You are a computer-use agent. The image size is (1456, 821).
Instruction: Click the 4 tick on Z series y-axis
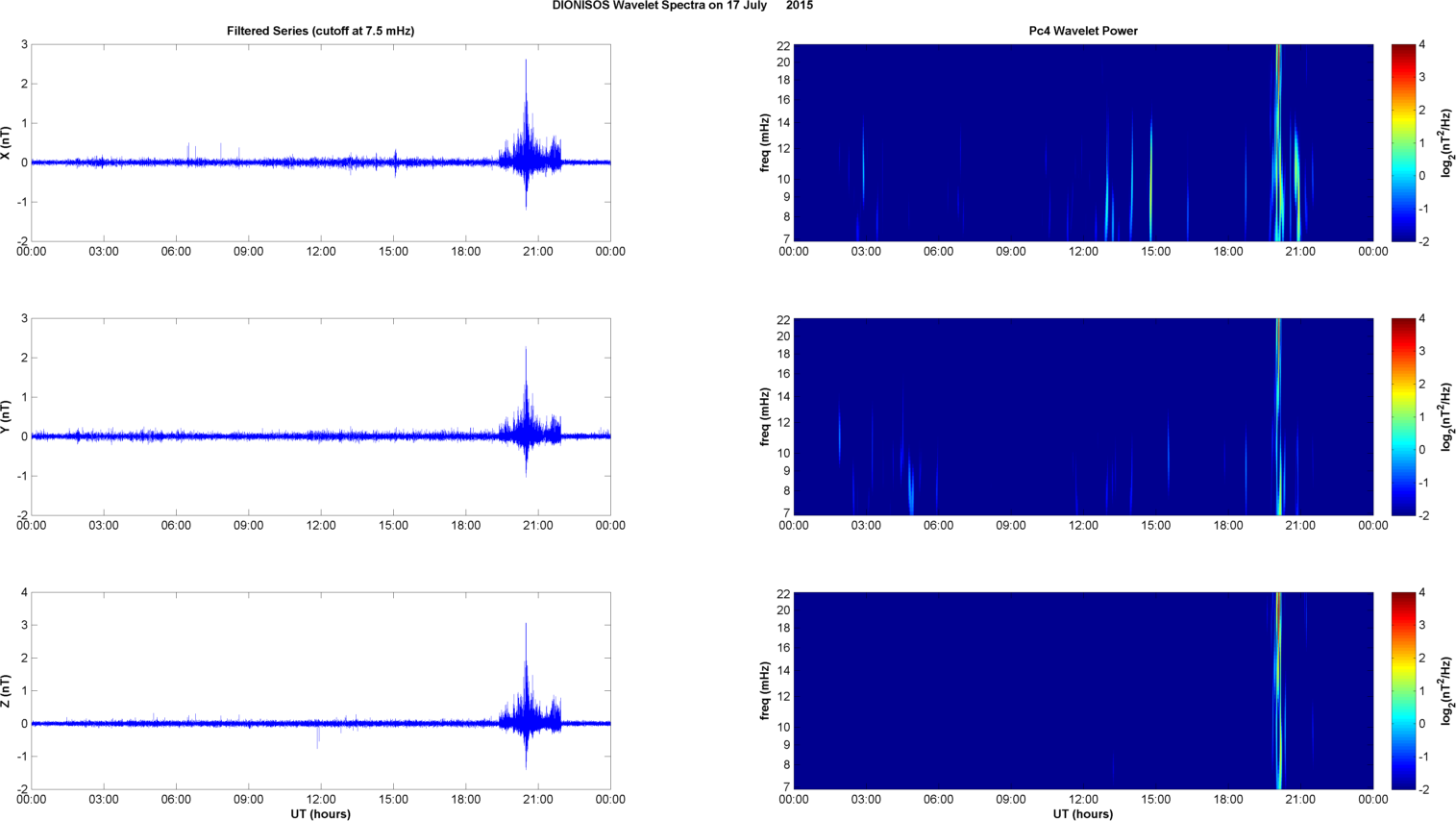pos(24,592)
